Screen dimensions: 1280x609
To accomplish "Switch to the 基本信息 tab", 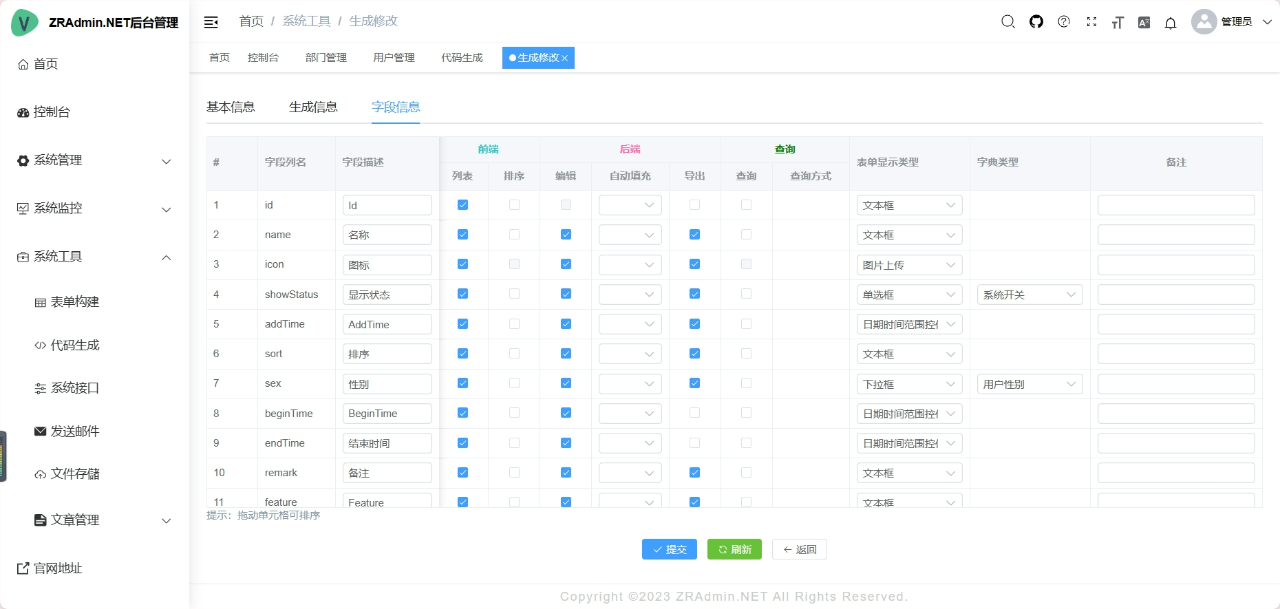I will 231,106.
